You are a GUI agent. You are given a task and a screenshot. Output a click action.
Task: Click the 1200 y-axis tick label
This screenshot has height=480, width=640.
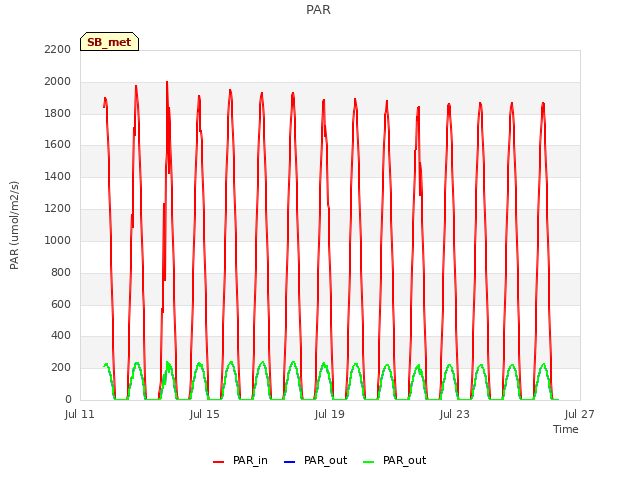58,209
